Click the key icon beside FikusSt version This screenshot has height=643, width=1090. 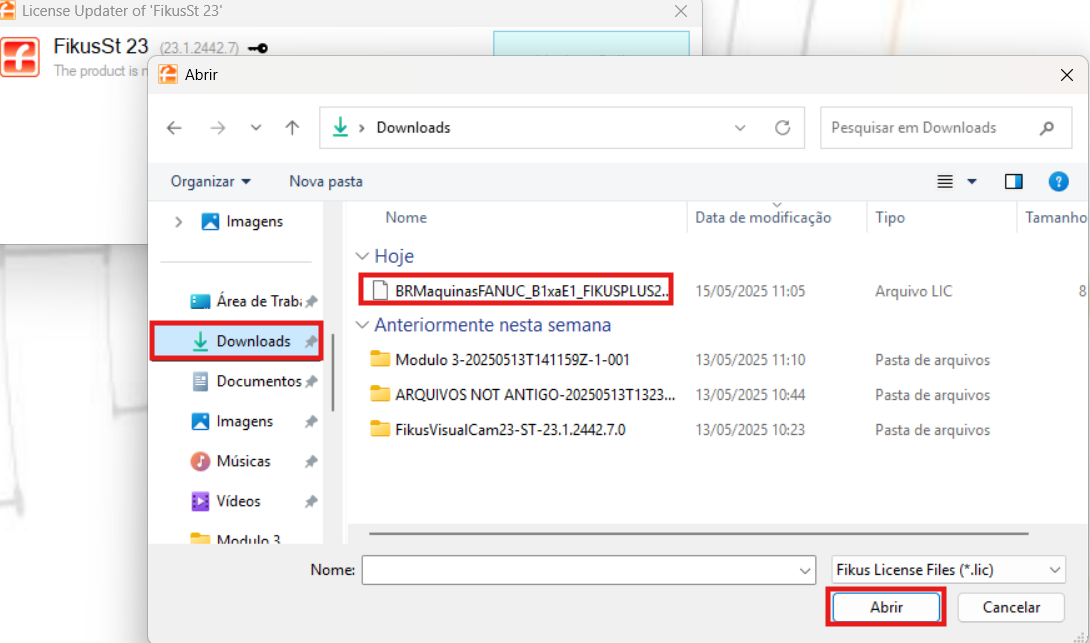(x=258, y=49)
